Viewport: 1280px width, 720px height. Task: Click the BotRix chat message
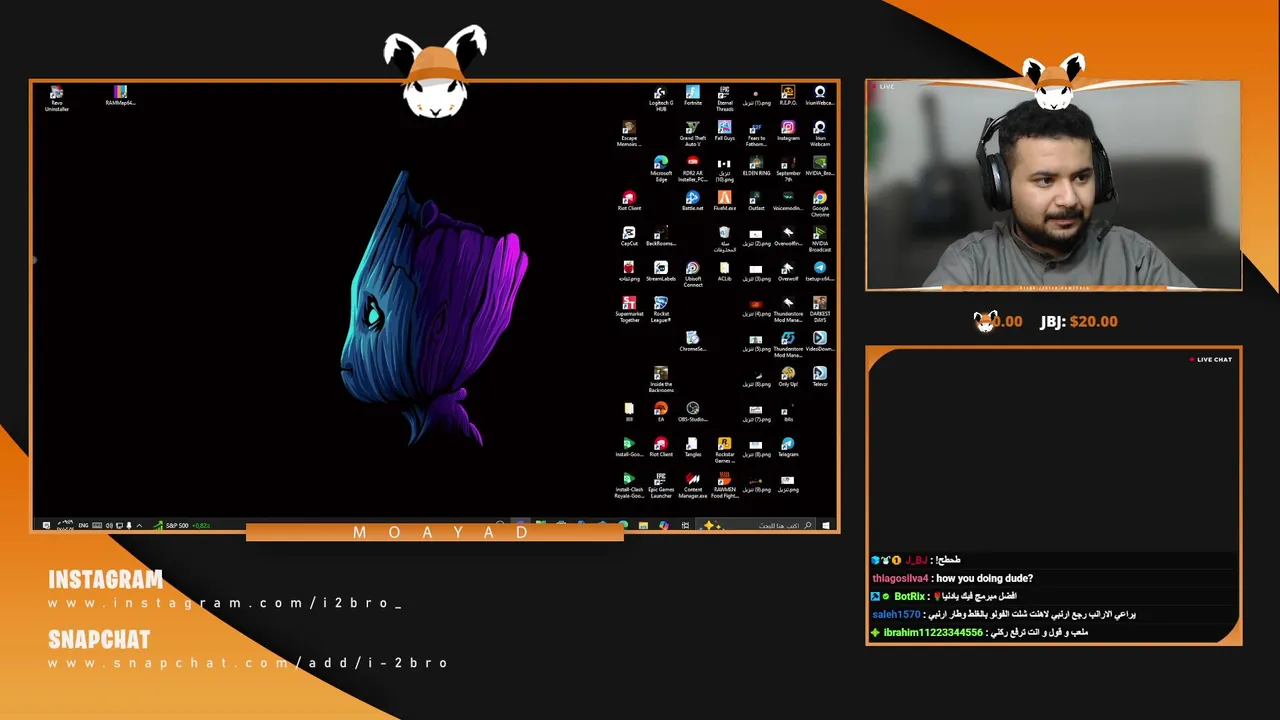click(x=944, y=596)
